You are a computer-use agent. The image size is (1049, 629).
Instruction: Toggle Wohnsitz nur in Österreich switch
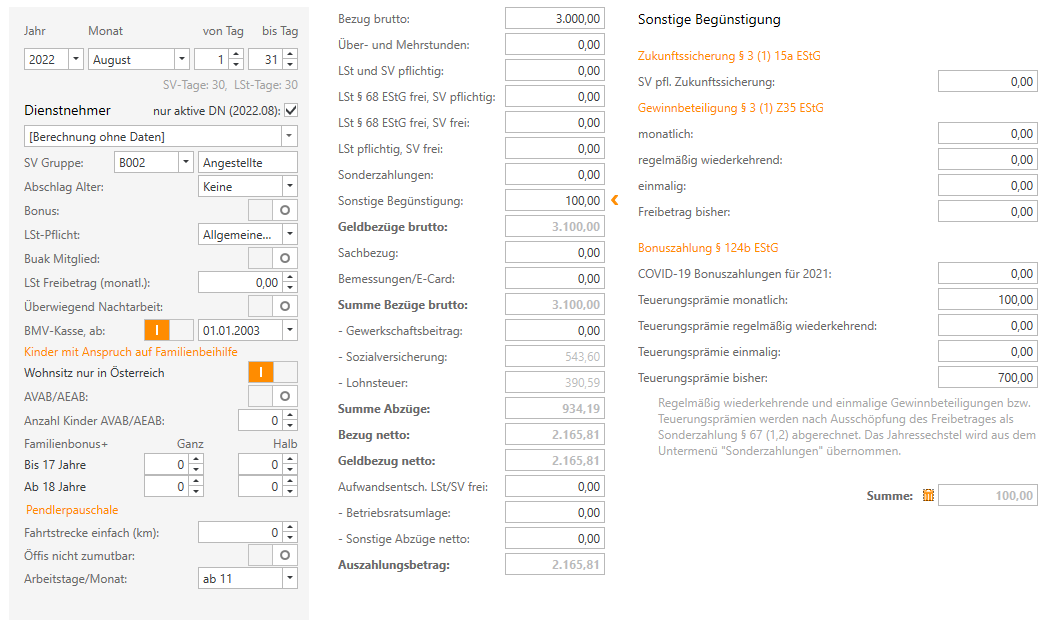273,373
